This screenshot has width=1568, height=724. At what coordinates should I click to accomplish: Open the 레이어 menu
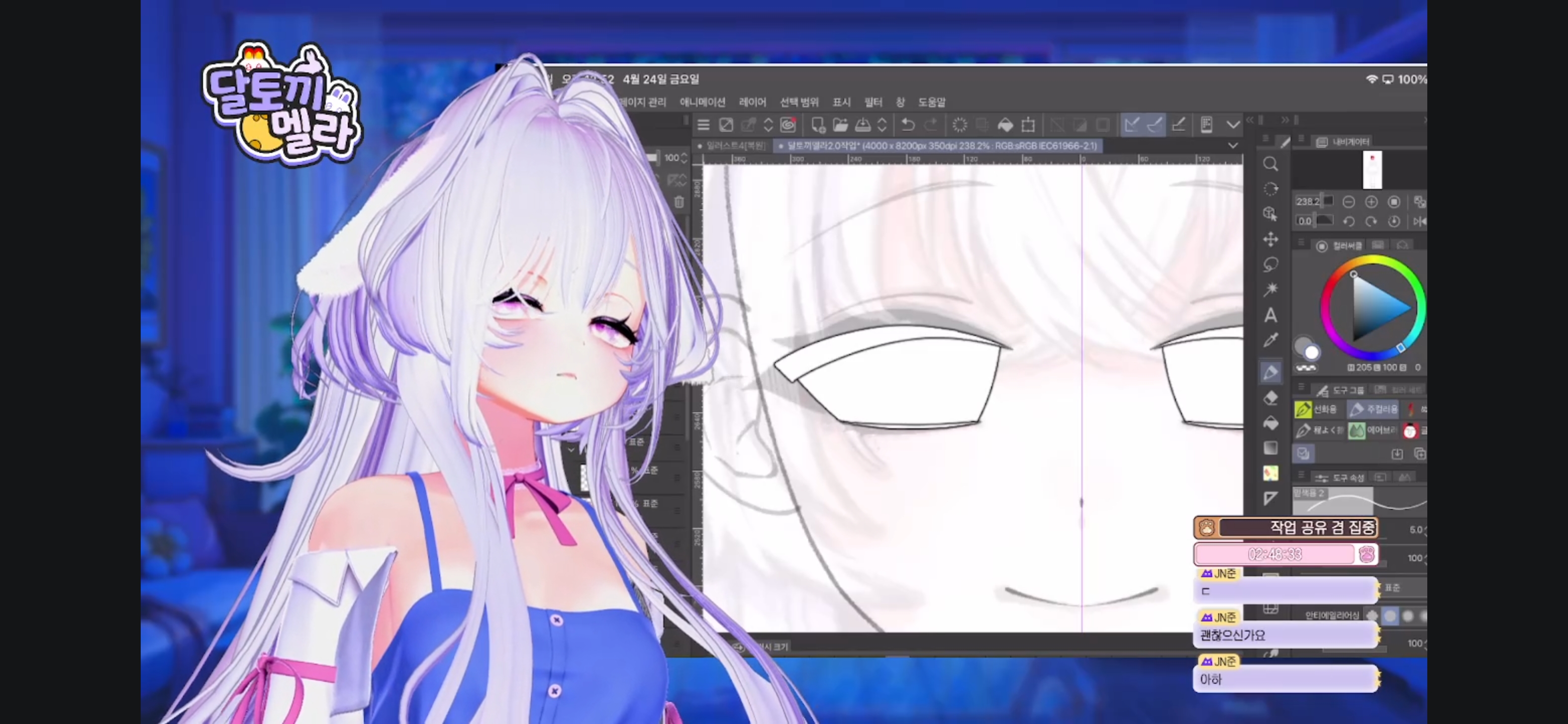point(752,102)
